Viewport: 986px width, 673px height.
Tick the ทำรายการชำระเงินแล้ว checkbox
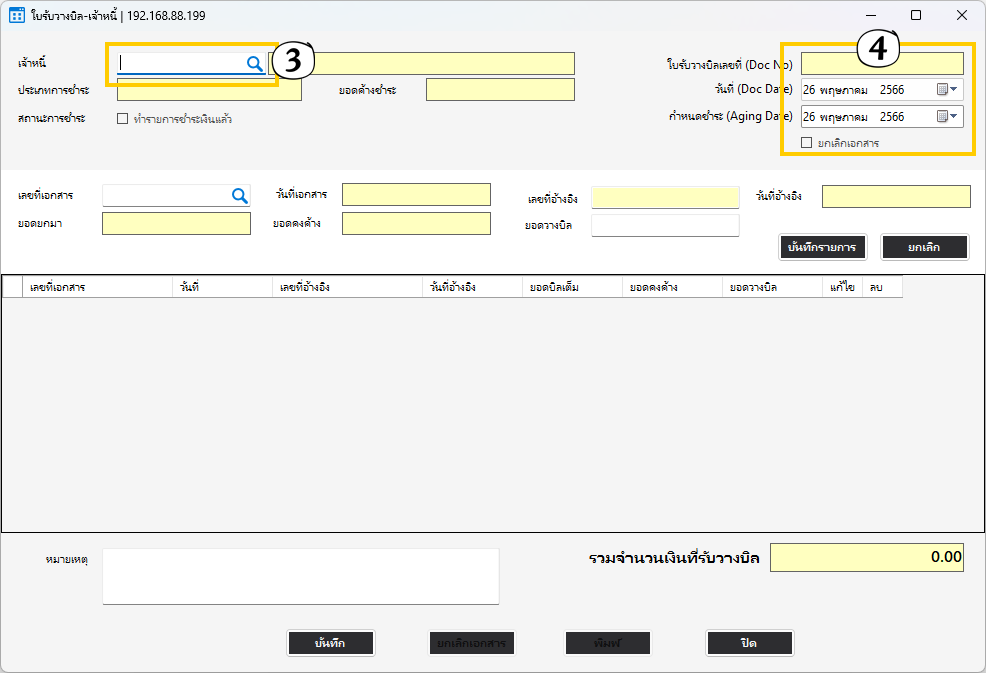coord(123,119)
